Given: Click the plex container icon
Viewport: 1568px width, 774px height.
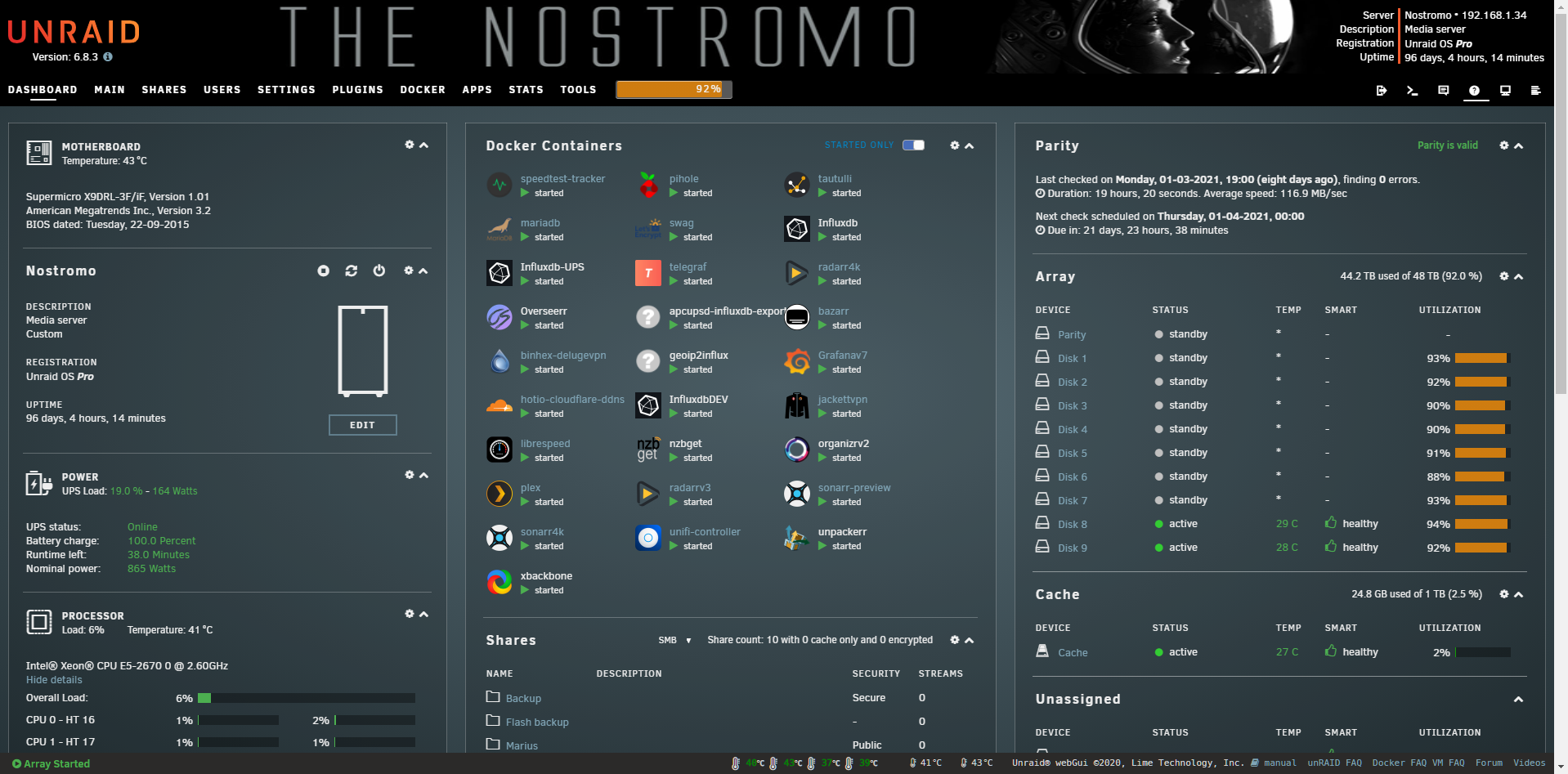Looking at the screenshot, I should (500, 494).
